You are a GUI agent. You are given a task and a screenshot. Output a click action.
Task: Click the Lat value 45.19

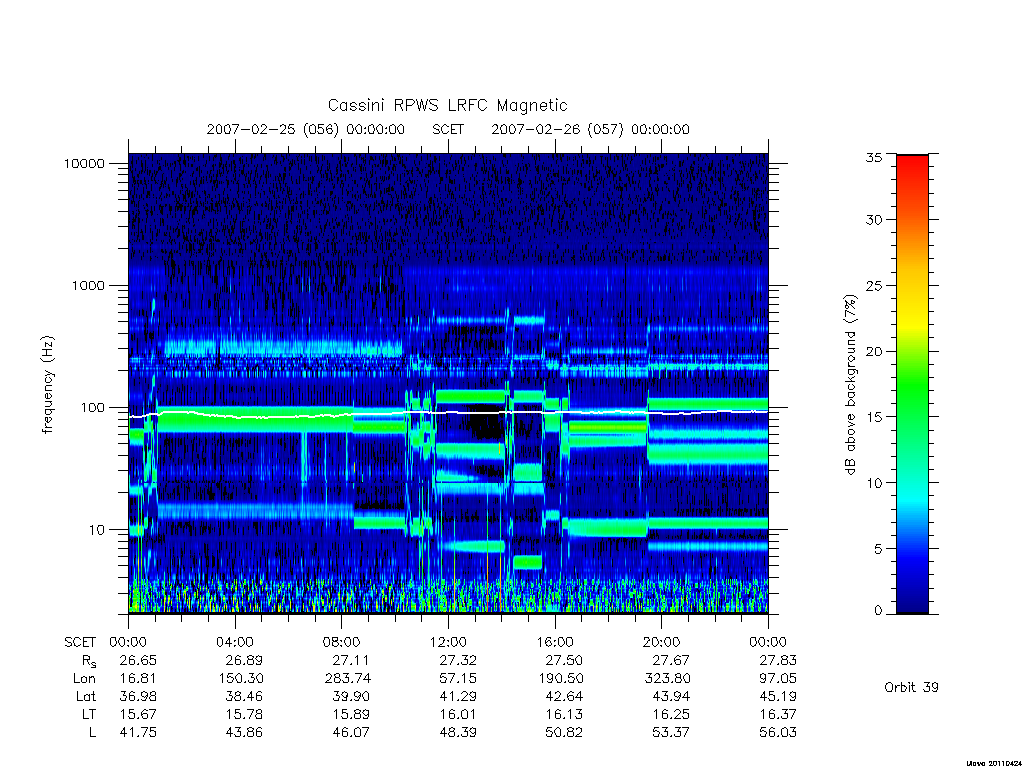click(778, 696)
